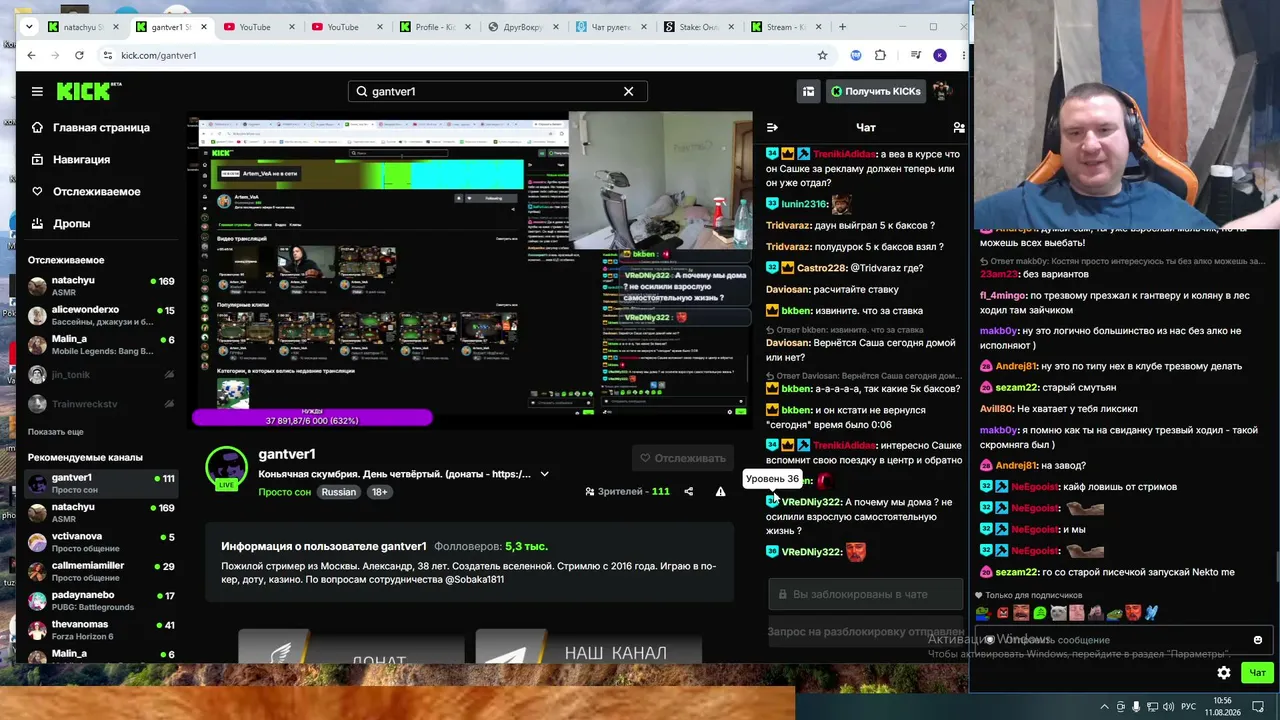Bookmark this page with the star icon

pos(822,55)
